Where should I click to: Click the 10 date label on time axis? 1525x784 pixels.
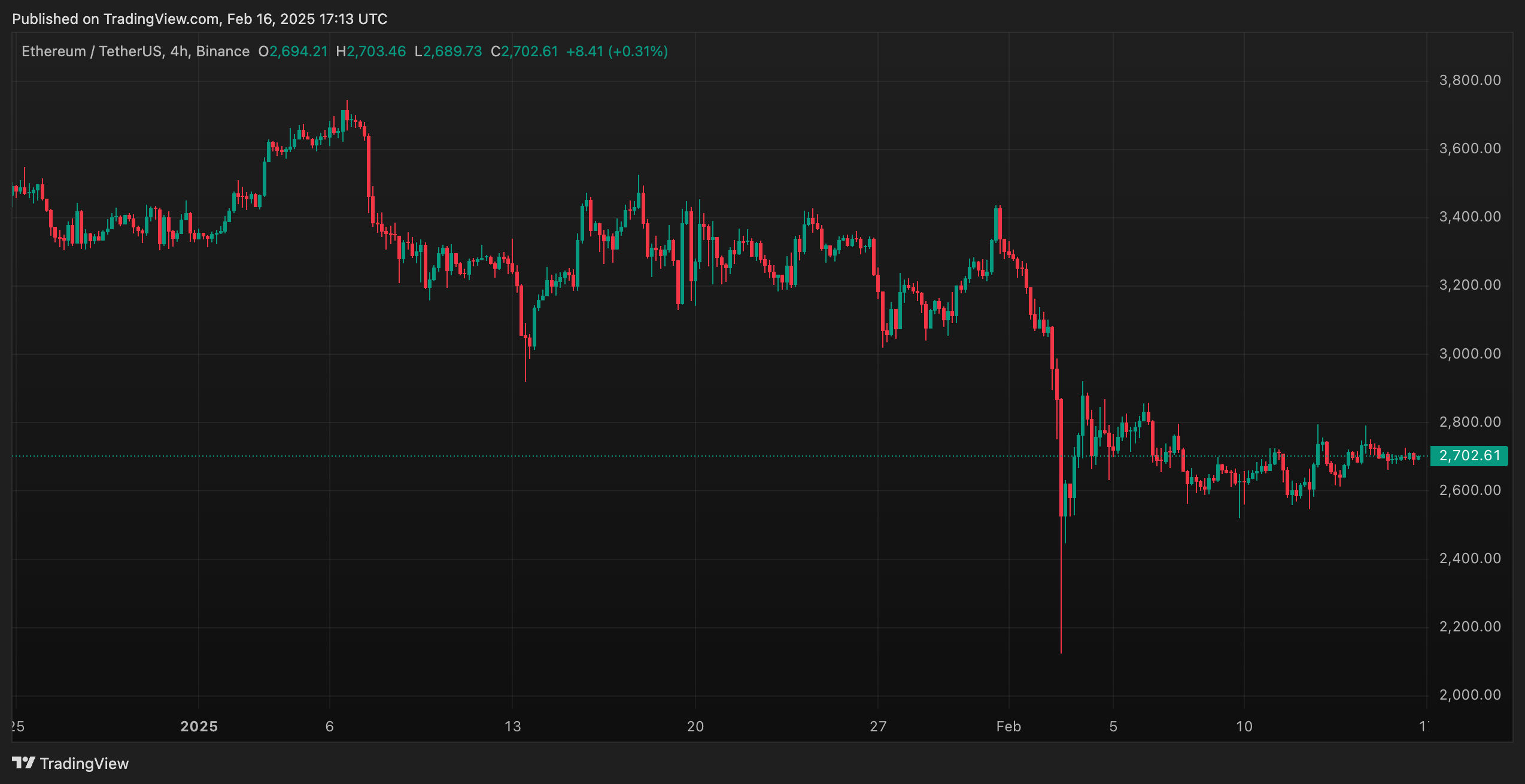(x=1244, y=727)
